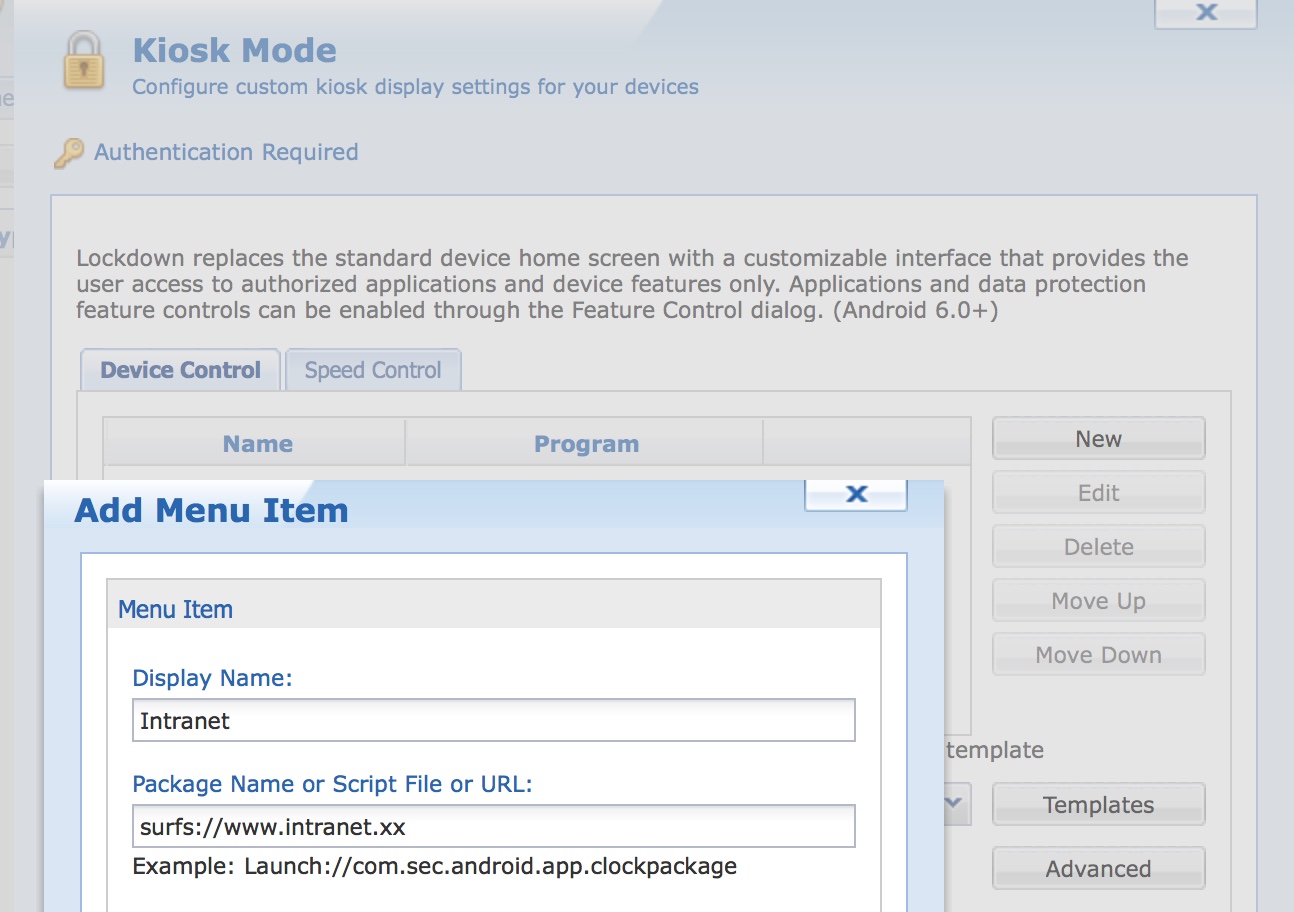Focus the Display Name field containing Intranet

coord(493,720)
